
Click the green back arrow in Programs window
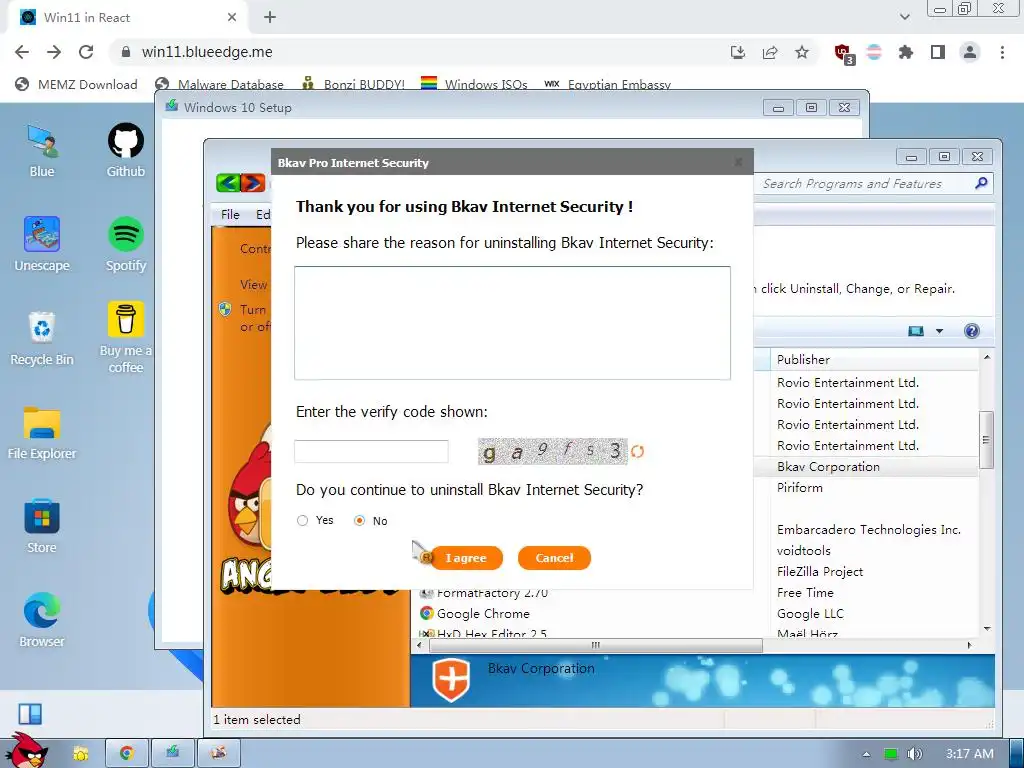(228, 183)
